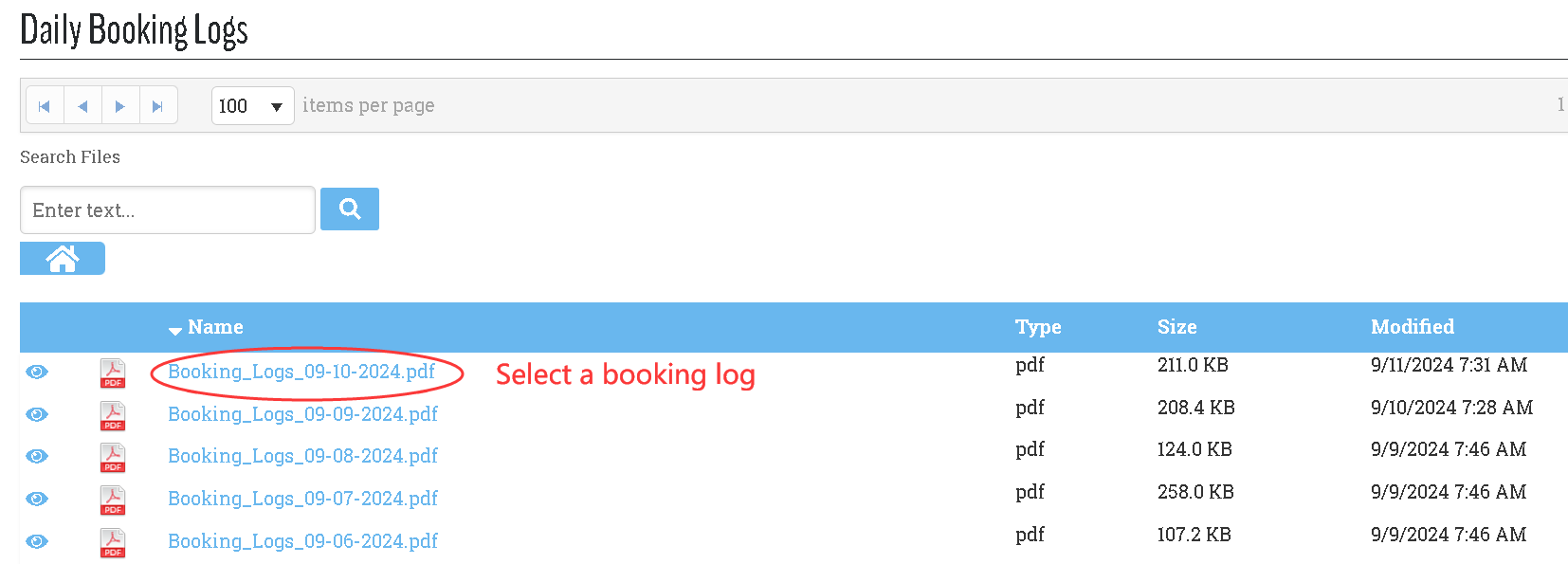The height and width of the screenshot is (564, 1568).
Task: Click the previous page arrow button
Action: tap(82, 104)
